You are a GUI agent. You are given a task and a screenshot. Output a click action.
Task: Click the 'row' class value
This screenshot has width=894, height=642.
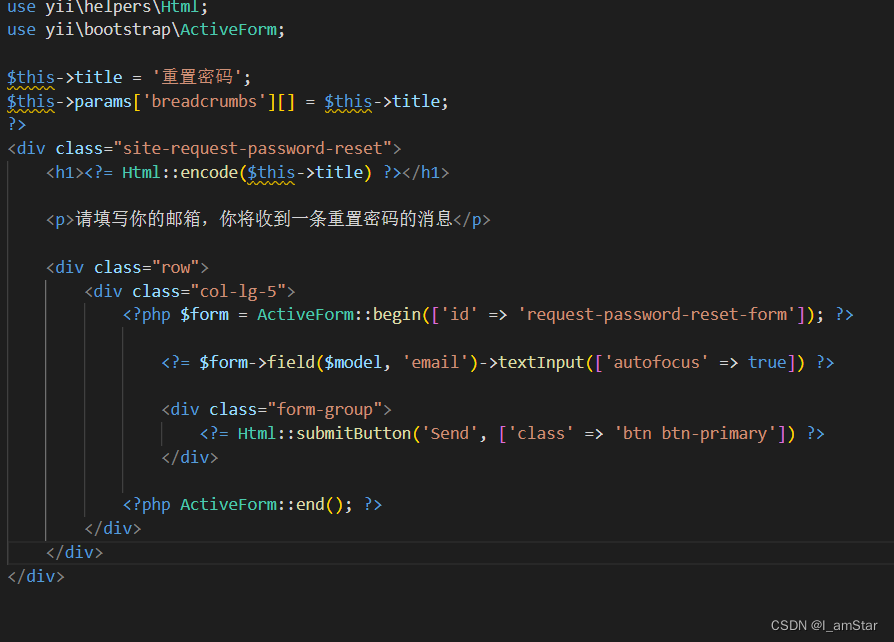coord(176,267)
